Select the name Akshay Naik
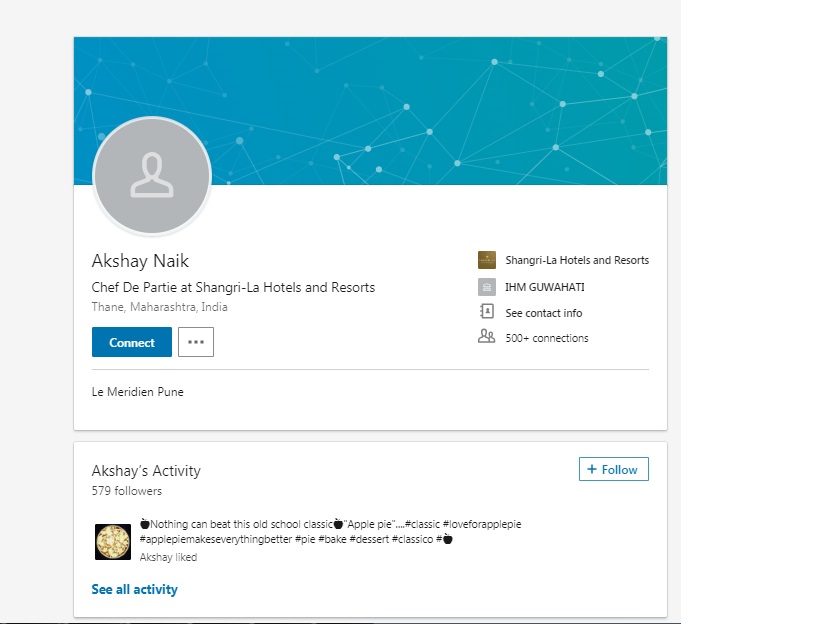The height and width of the screenshot is (624, 819). point(140,261)
